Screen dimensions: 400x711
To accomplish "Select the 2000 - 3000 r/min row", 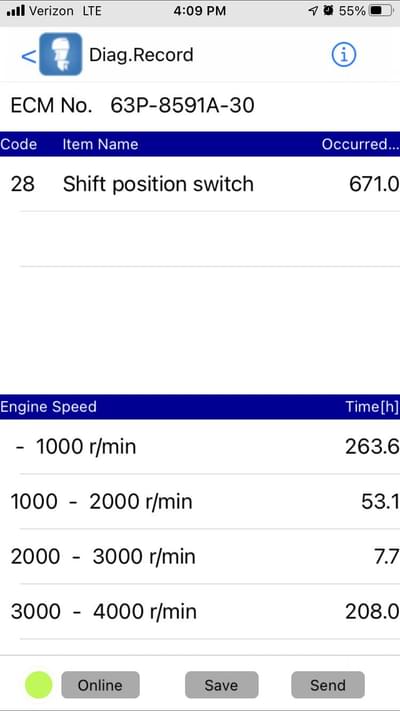I will point(200,556).
